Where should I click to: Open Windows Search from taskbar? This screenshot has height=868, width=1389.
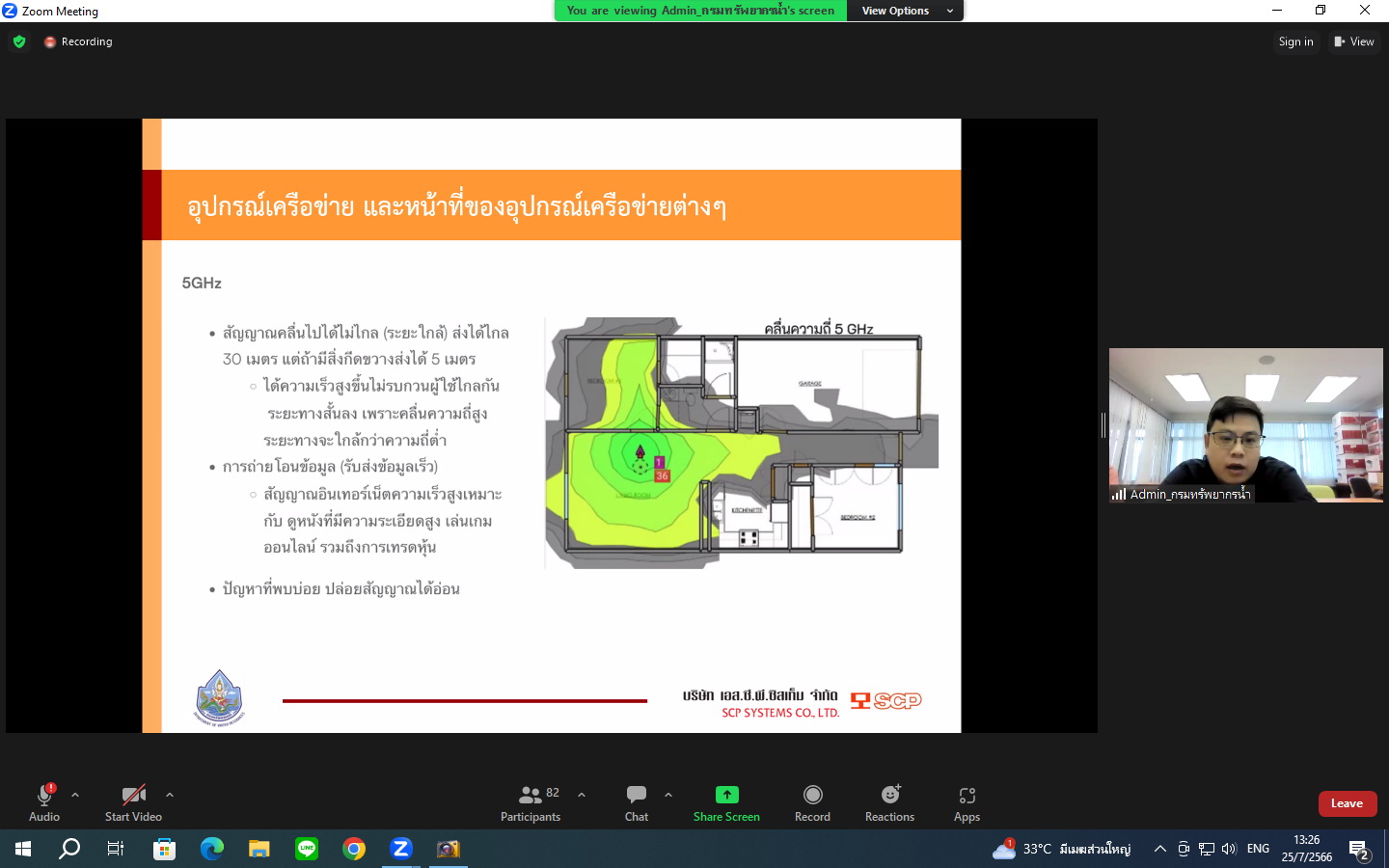pos(69,849)
